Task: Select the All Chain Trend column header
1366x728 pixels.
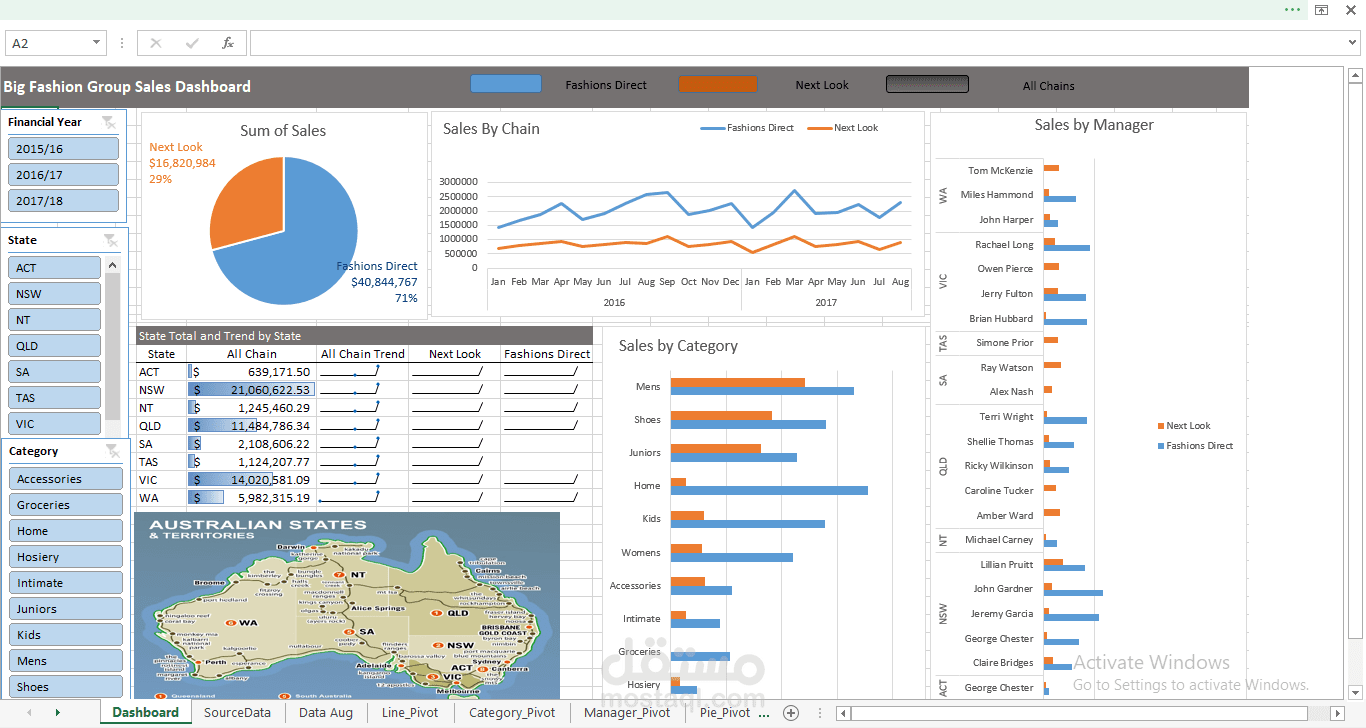Action: click(x=362, y=353)
